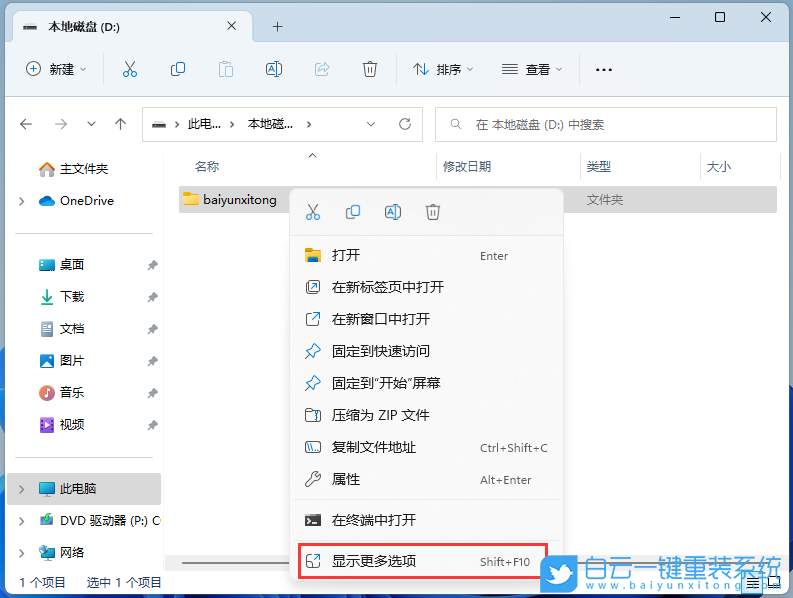This screenshot has width=793, height=598.
Task: Choose 固定到"开始"屏幕
Action: (x=426, y=383)
